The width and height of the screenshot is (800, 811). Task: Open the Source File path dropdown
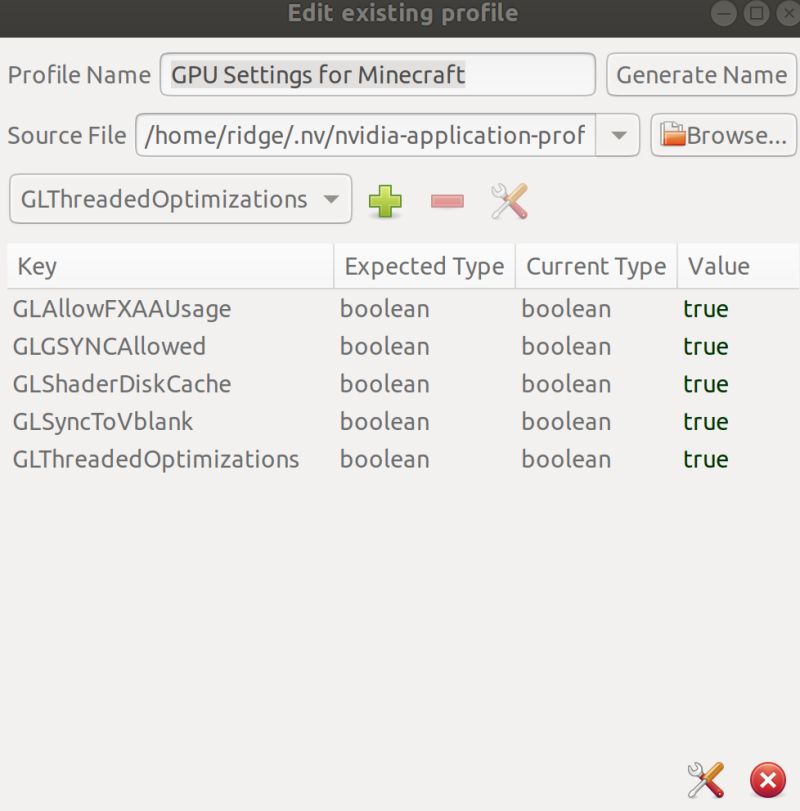pyautogui.click(x=620, y=135)
